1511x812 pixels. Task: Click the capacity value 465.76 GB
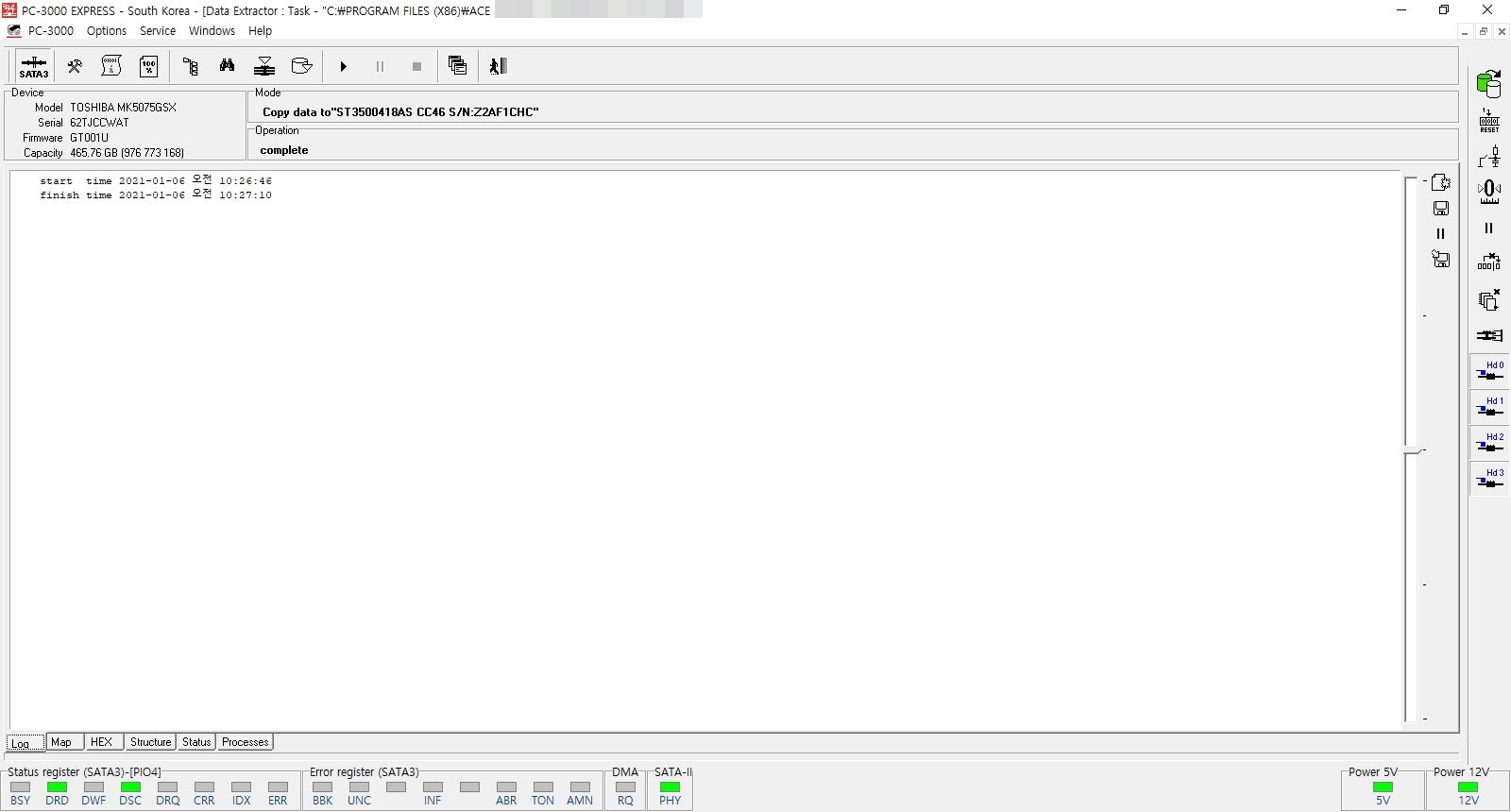click(x=127, y=153)
